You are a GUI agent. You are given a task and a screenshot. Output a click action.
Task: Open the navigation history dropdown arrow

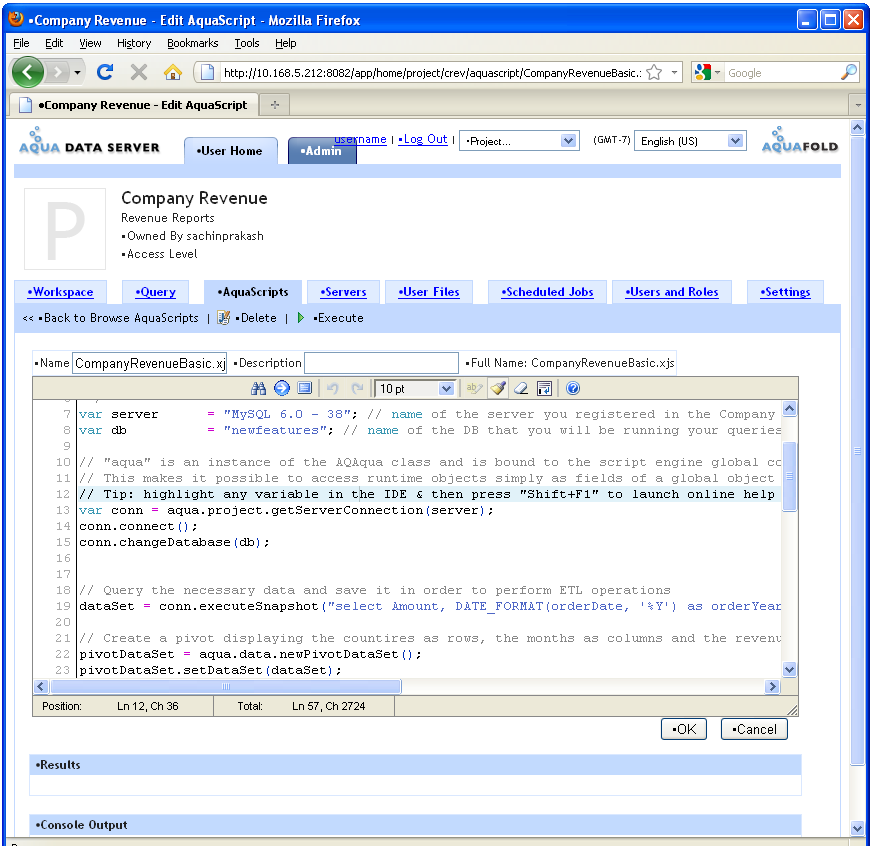pyautogui.click(x=77, y=72)
